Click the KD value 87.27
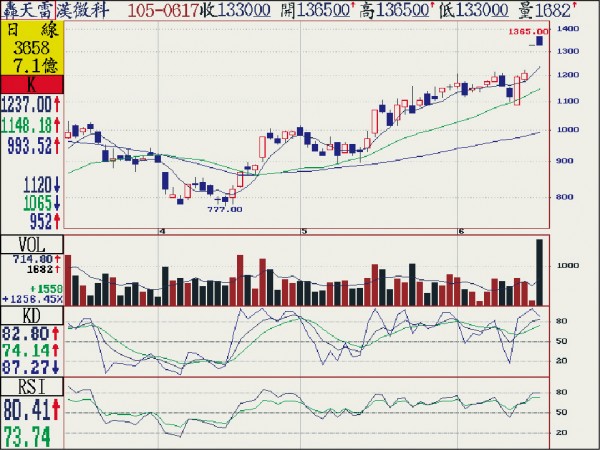 [x=31, y=367]
